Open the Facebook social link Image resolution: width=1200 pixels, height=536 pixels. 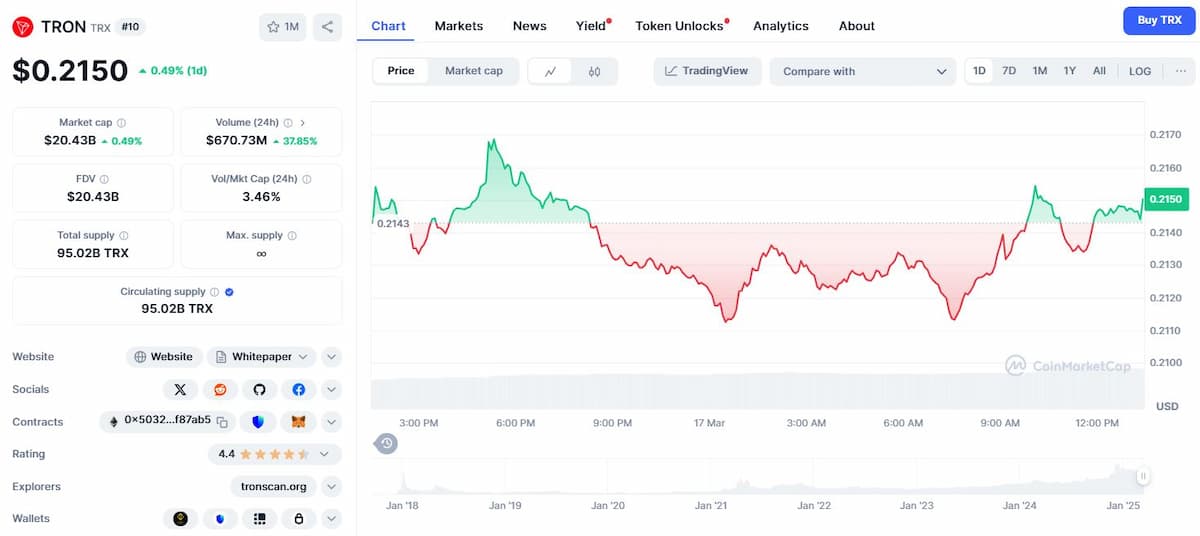[298, 390]
